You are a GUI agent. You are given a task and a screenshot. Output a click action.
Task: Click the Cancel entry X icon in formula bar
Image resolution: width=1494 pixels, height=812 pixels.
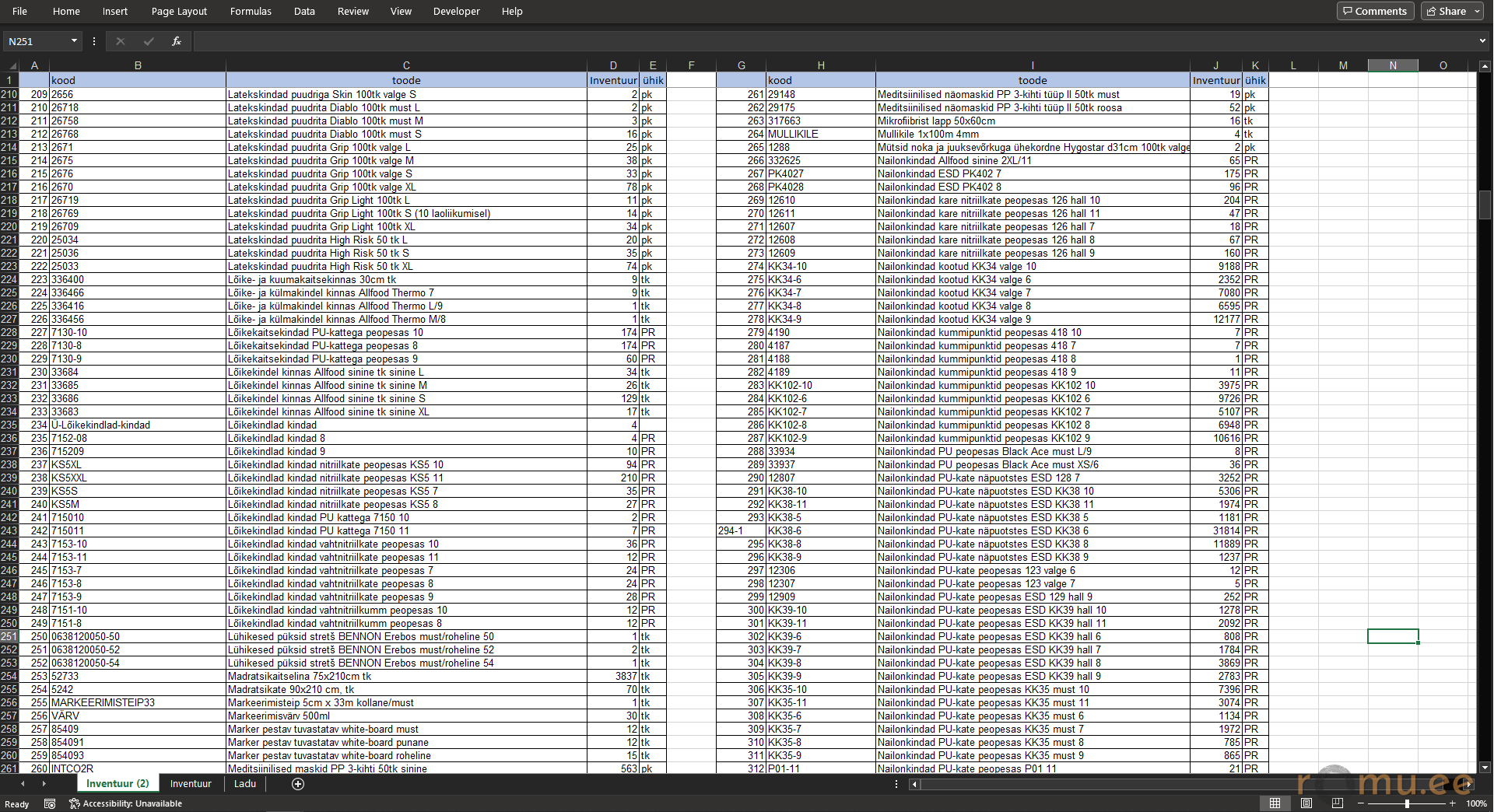[x=120, y=41]
